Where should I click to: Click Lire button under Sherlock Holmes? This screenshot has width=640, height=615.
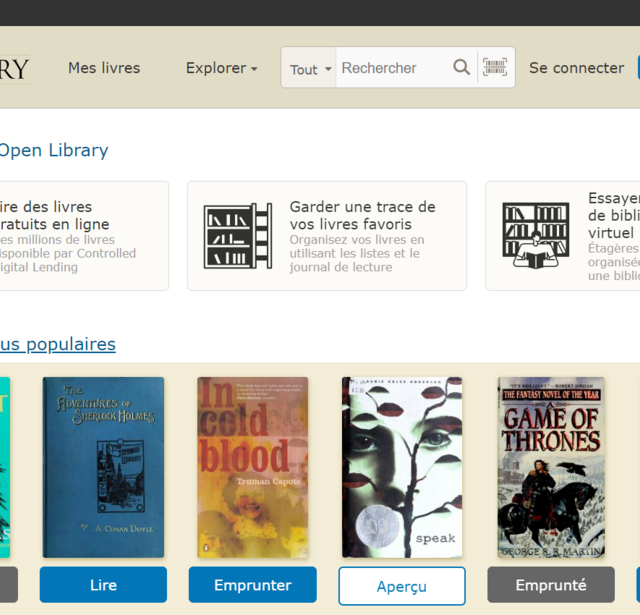coord(103,584)
